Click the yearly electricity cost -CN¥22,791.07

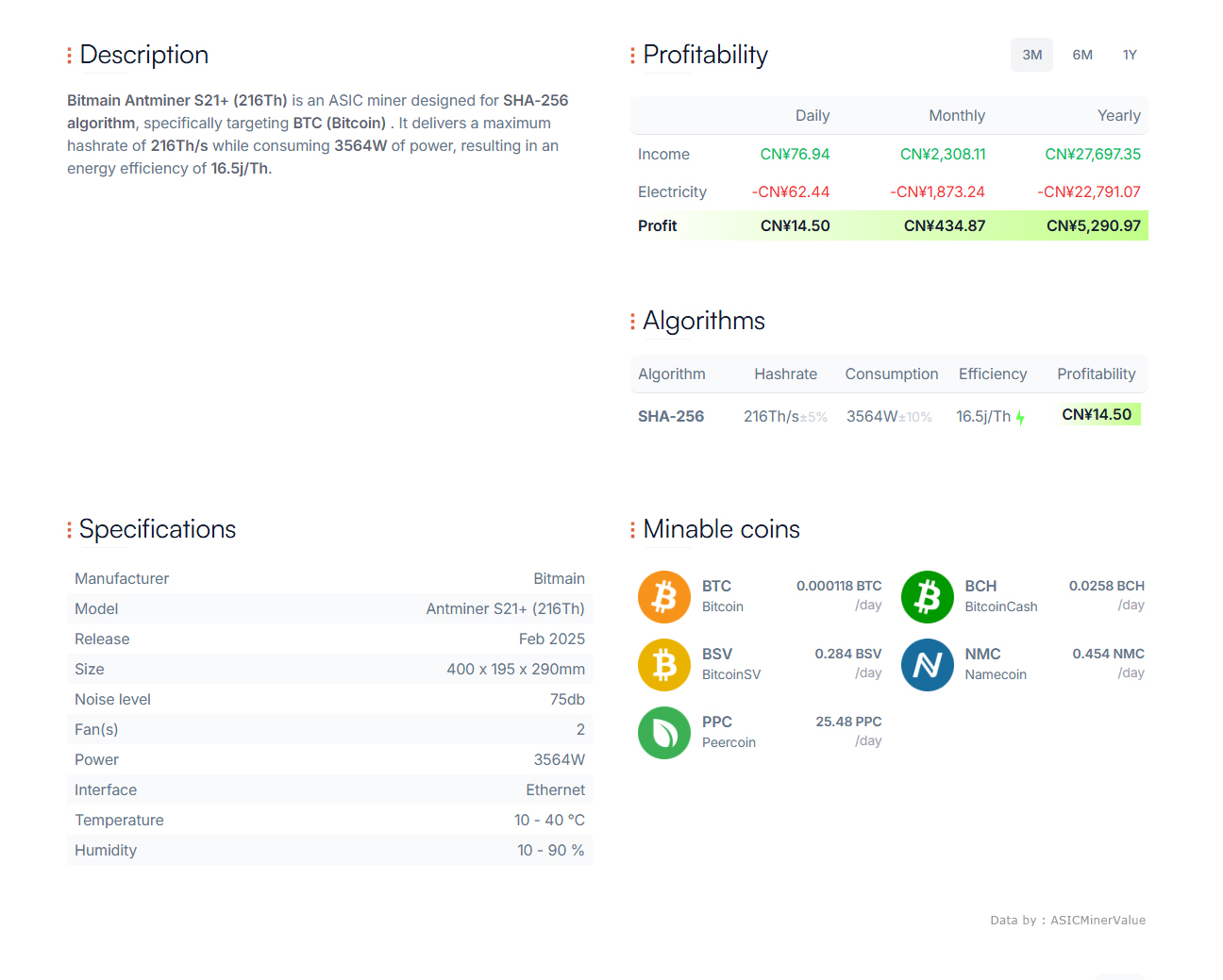(1089, 191)
